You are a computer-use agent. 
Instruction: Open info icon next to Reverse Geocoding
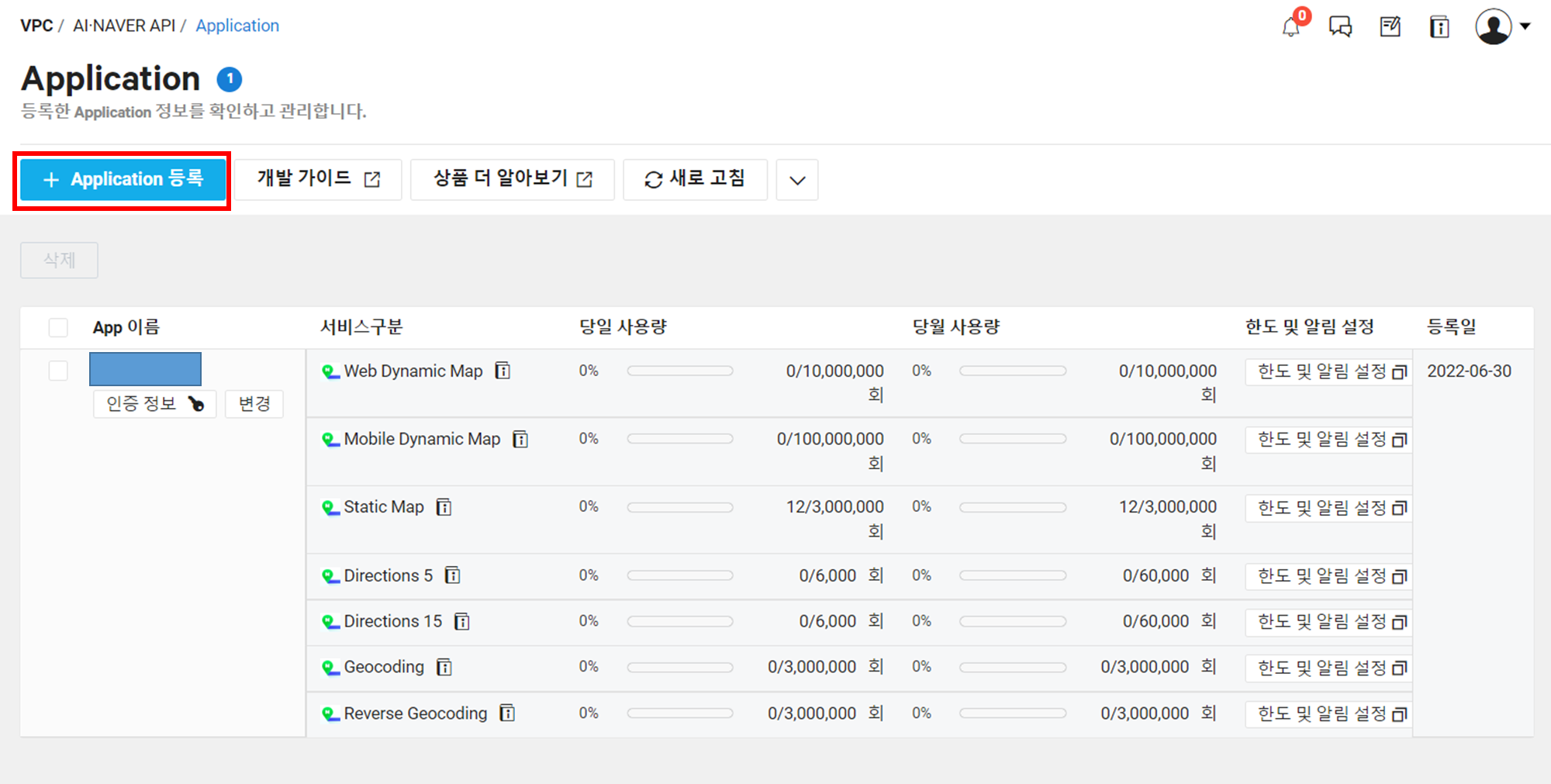[x=507, y=713]
